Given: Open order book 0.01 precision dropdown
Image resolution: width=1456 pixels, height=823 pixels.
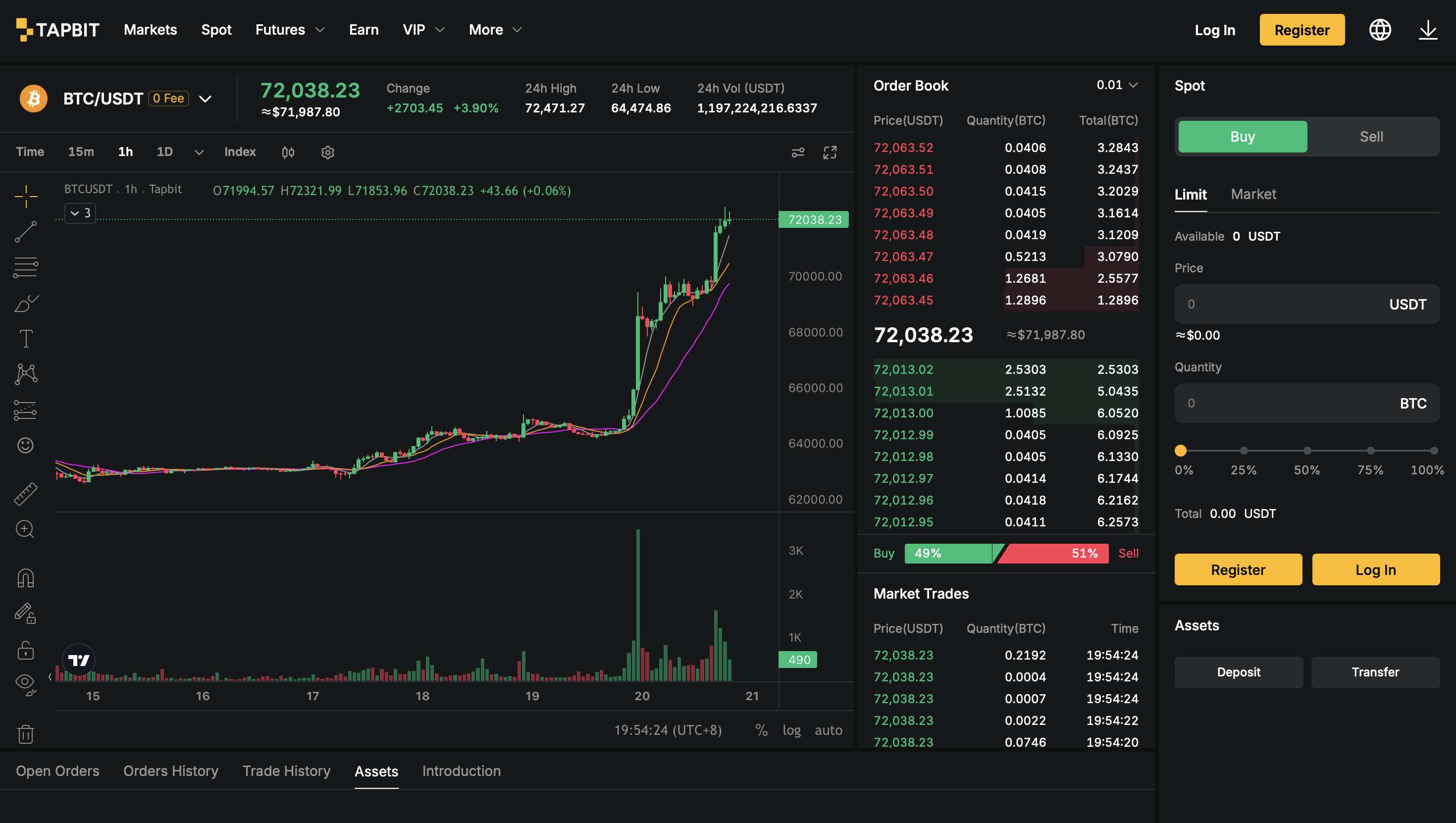Looking at the screenshot, I should pyautogui.click(x=1117, y=85).
